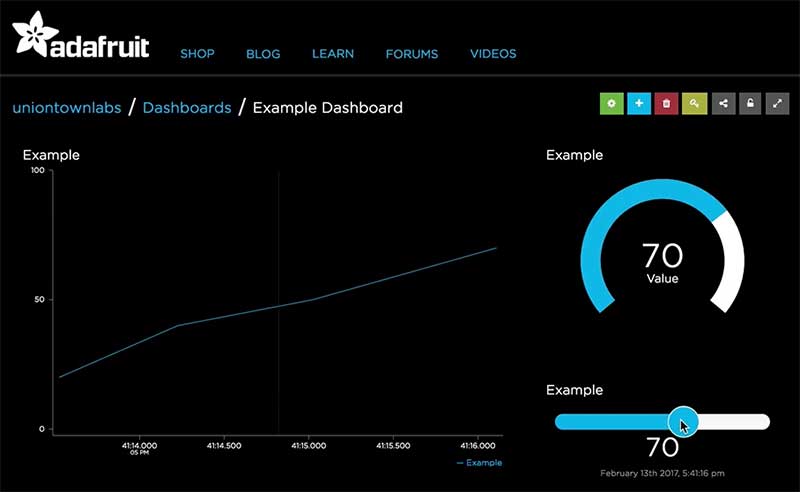
Task: Open the uniontownlabs breadcrumb link
Action: 66,107
